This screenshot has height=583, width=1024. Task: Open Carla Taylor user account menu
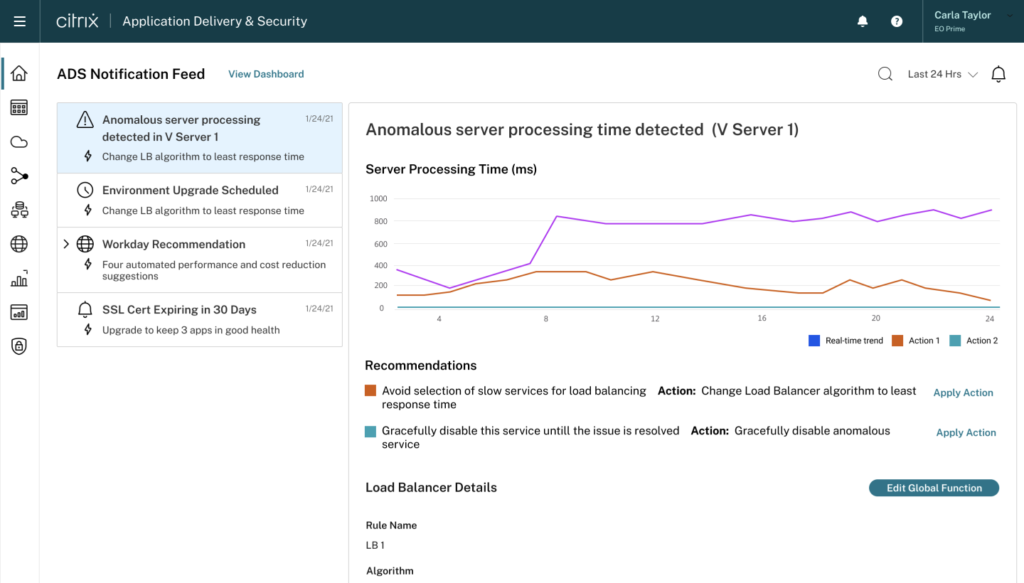970,21
